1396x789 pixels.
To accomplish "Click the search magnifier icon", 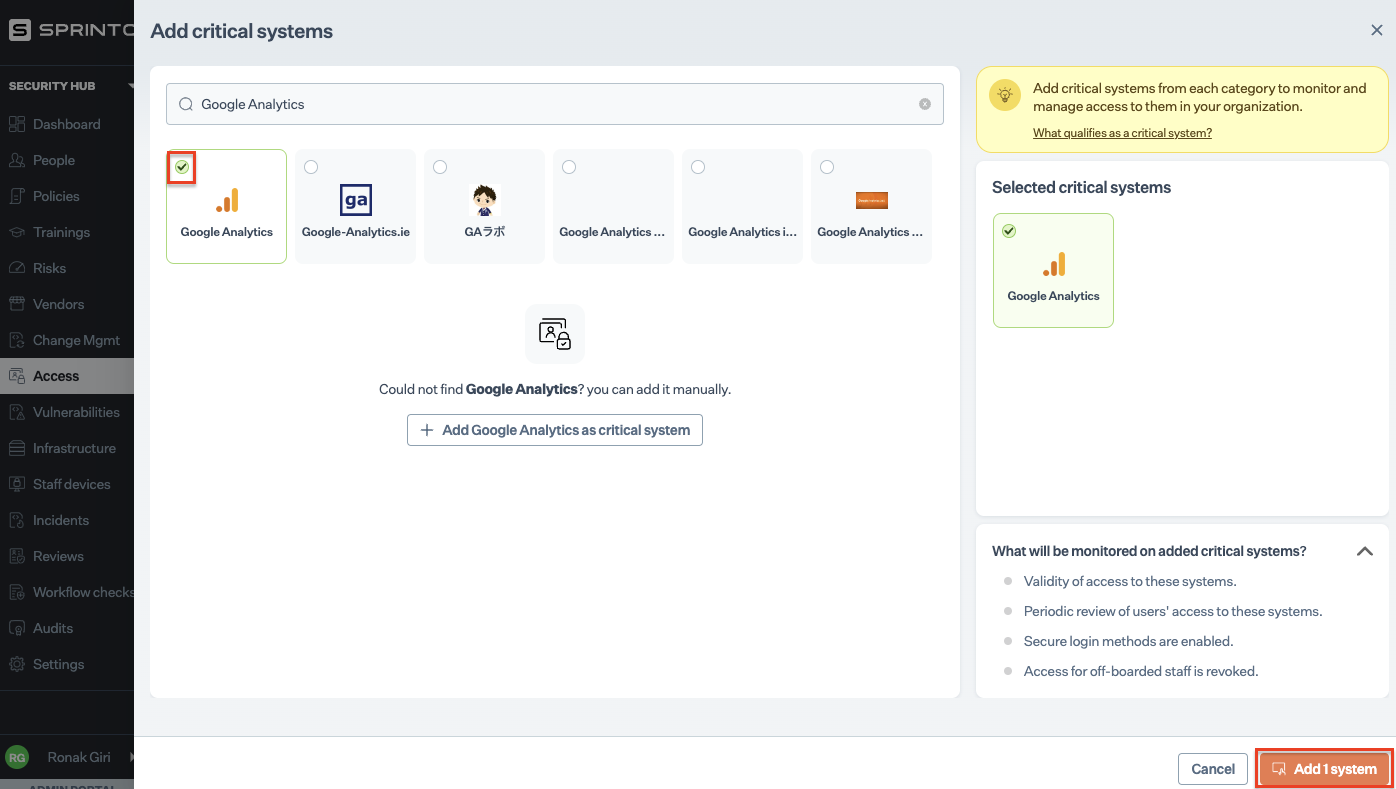I will (185, 104).
